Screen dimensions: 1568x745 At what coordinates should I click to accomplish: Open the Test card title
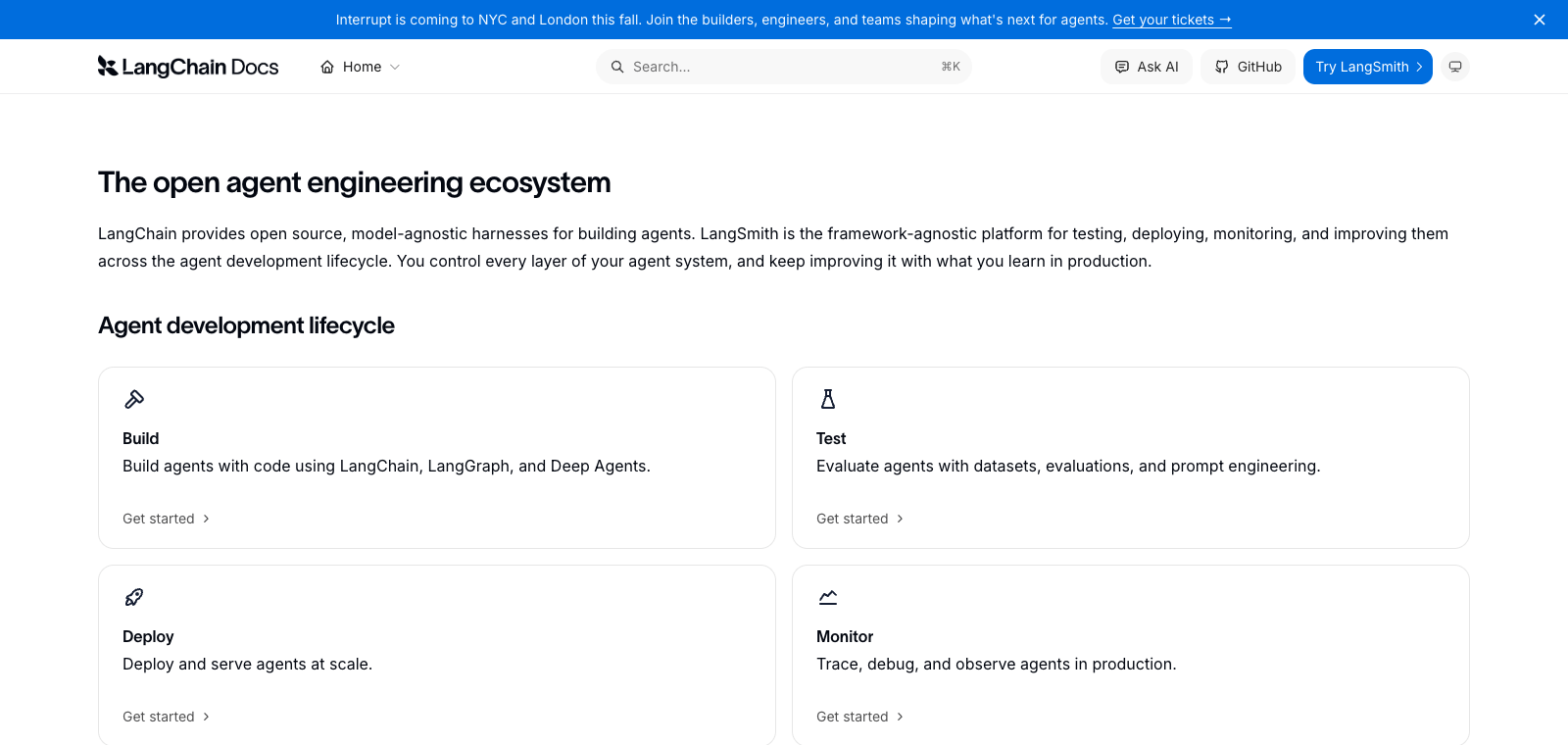click(831, 438)
